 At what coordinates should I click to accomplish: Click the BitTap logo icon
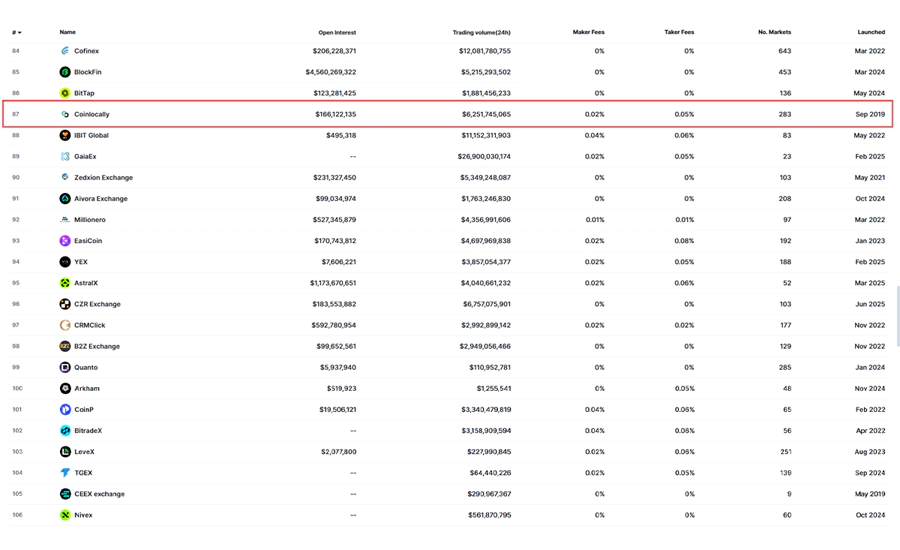point(65,93)
